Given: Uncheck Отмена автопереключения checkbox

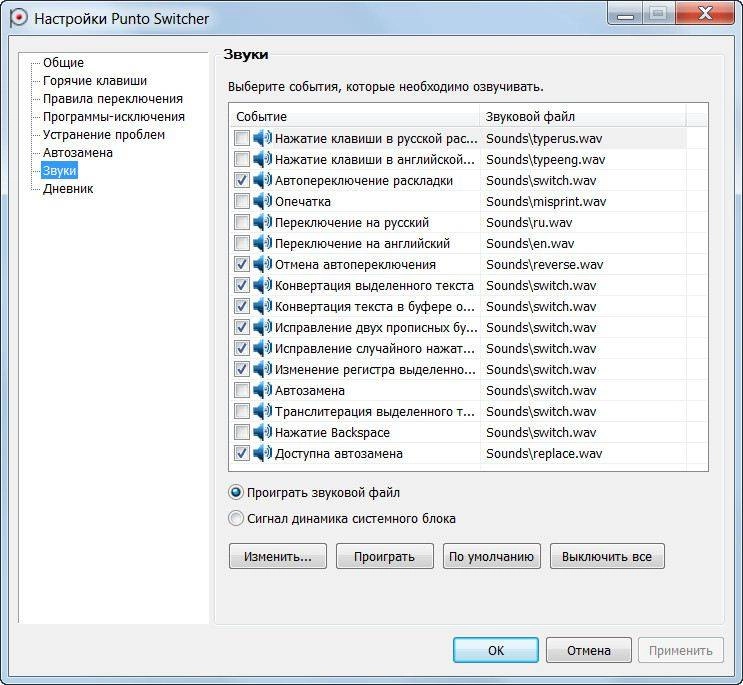Looking at the screenshot, I should coord(242,264).
